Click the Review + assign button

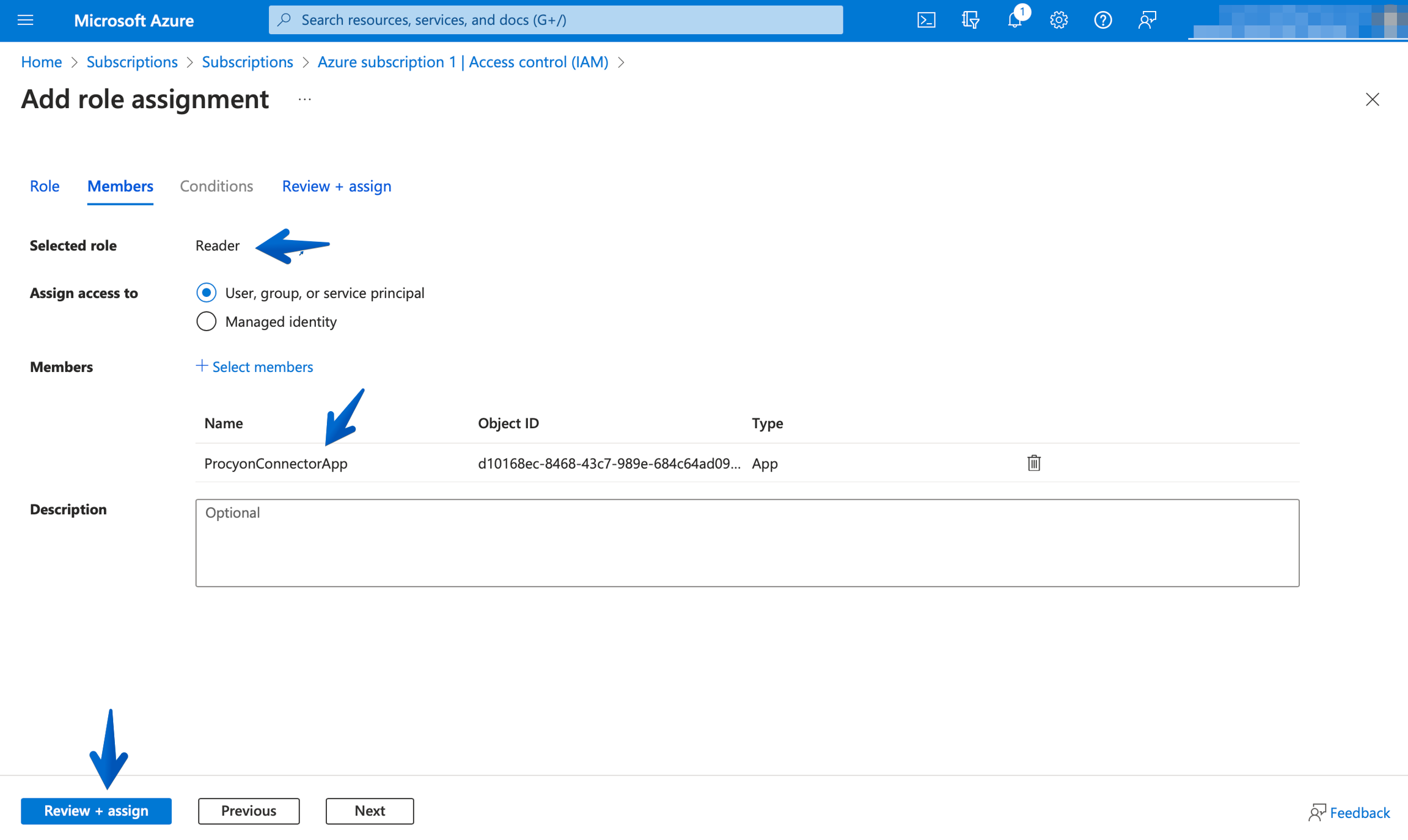pos(96,811)
